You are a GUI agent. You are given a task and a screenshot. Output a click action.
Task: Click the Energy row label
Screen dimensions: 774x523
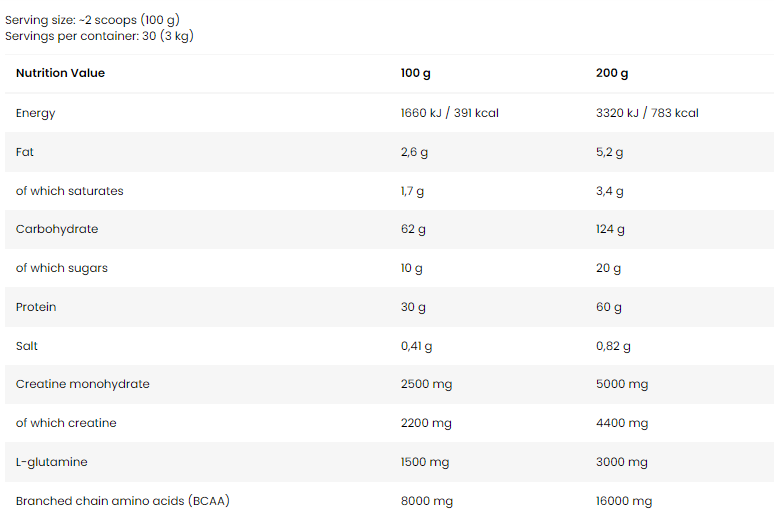click(x=36, y=113)
